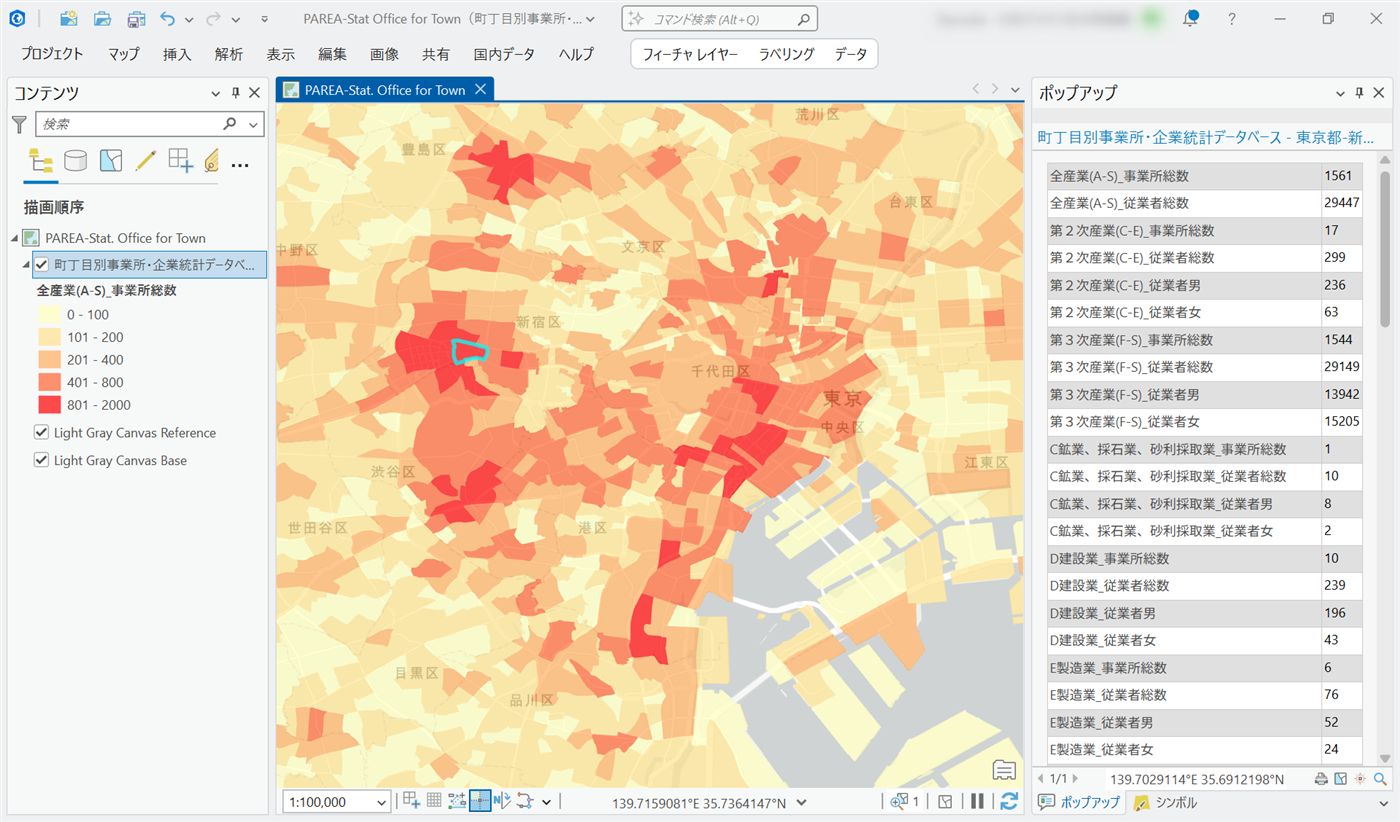Uncheck the Light Gray Canvas Reference layer
Screen dimensions: 1400x822
[41, 433]
